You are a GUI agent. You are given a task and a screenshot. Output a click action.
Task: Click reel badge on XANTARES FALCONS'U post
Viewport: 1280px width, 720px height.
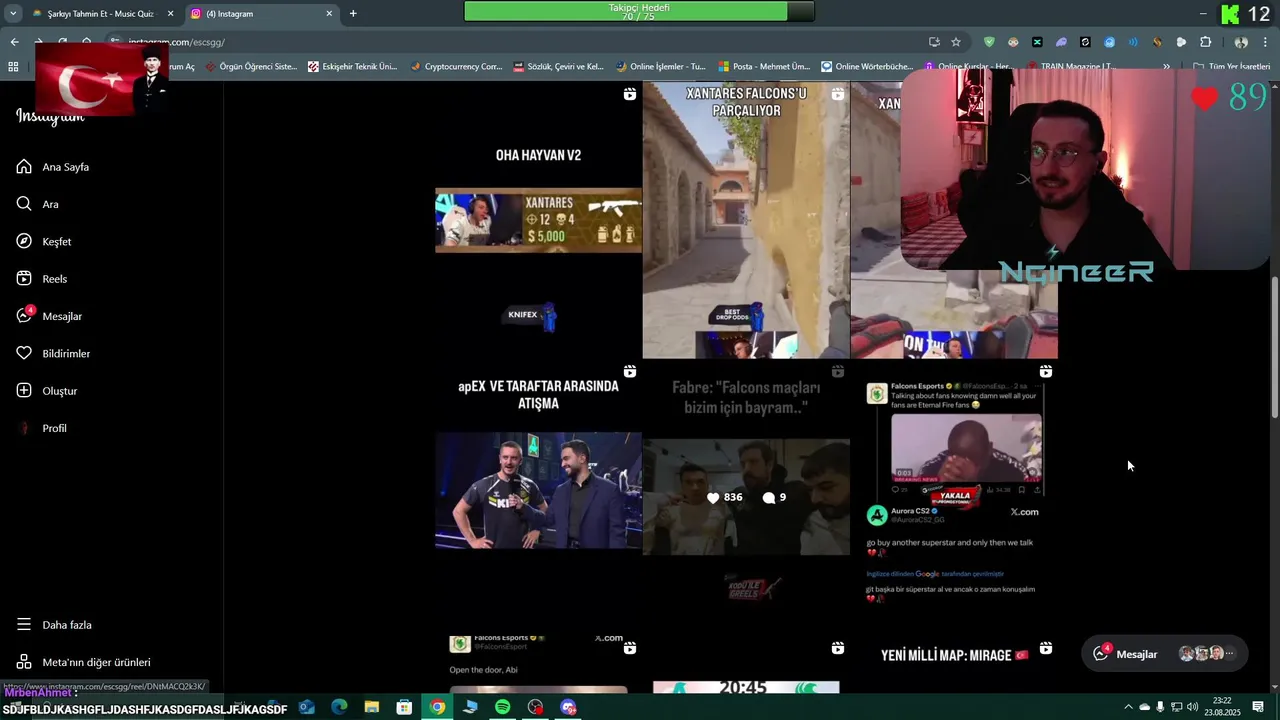[x=837, y=94]
